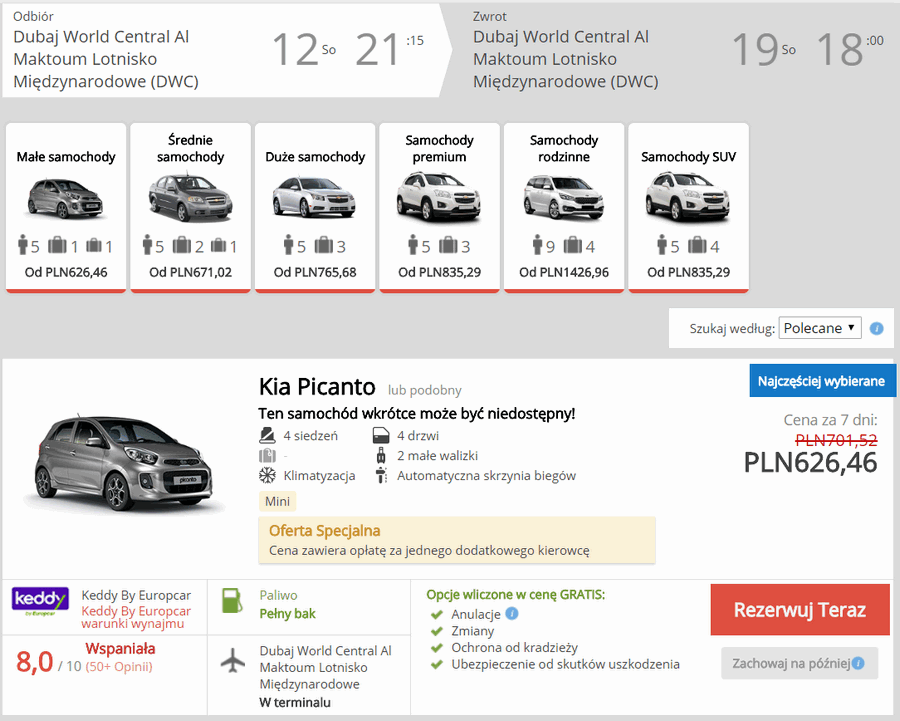Select the Samochody SUV category tab
Image resolution: width=900 pixels, height=721 pixels.
click(689, 208)
